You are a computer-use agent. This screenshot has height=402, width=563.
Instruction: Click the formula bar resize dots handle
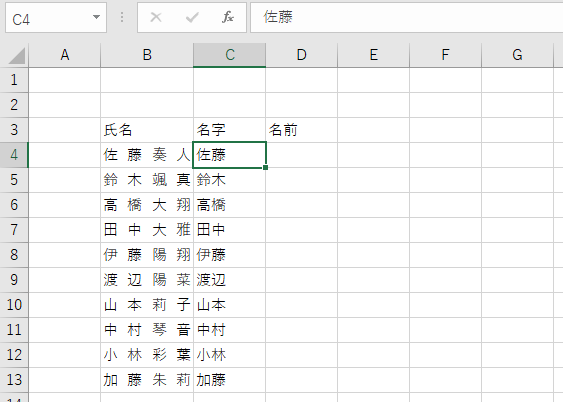point(122,17)
